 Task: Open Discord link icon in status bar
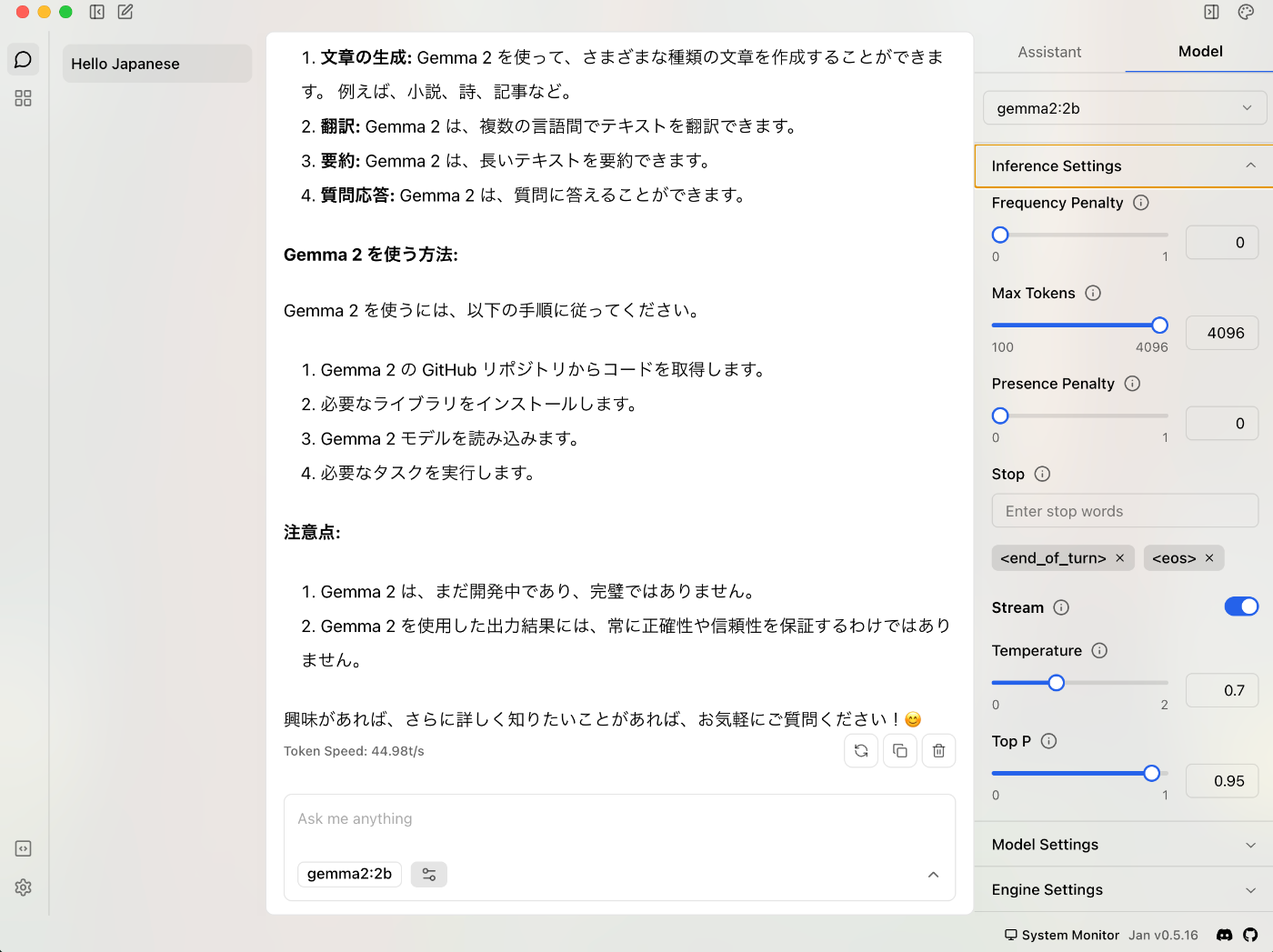click(1225, 935)
